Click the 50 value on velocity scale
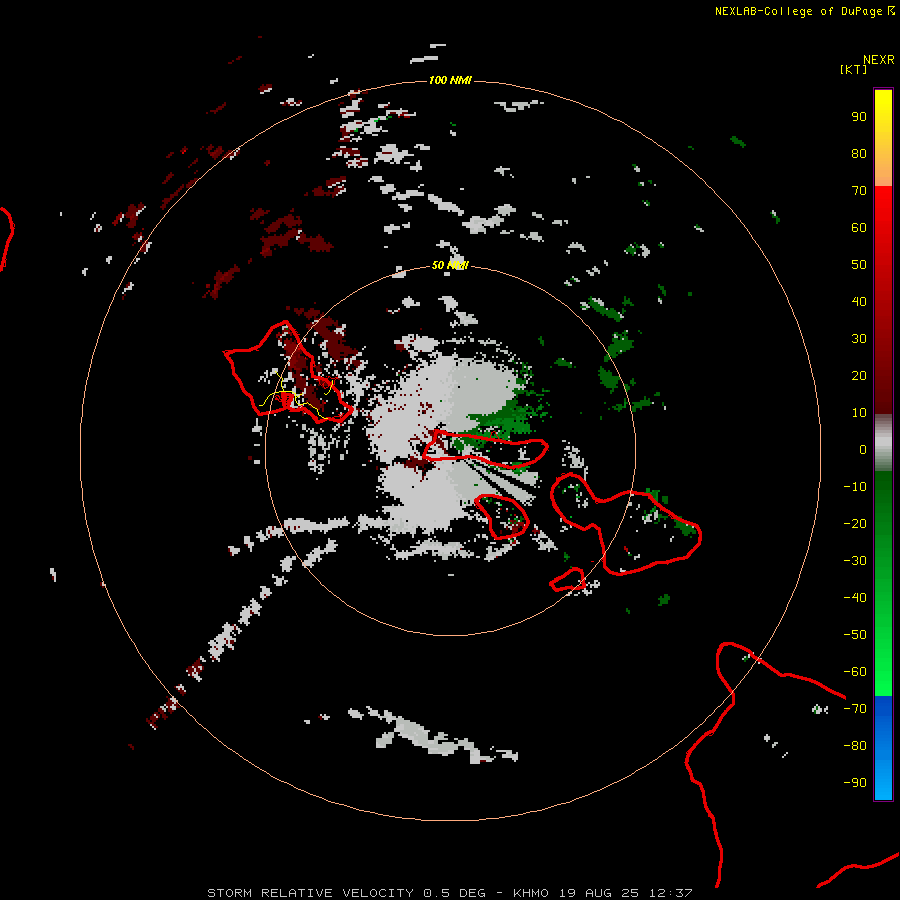This screenshot has width=900, height=900. 859,265
